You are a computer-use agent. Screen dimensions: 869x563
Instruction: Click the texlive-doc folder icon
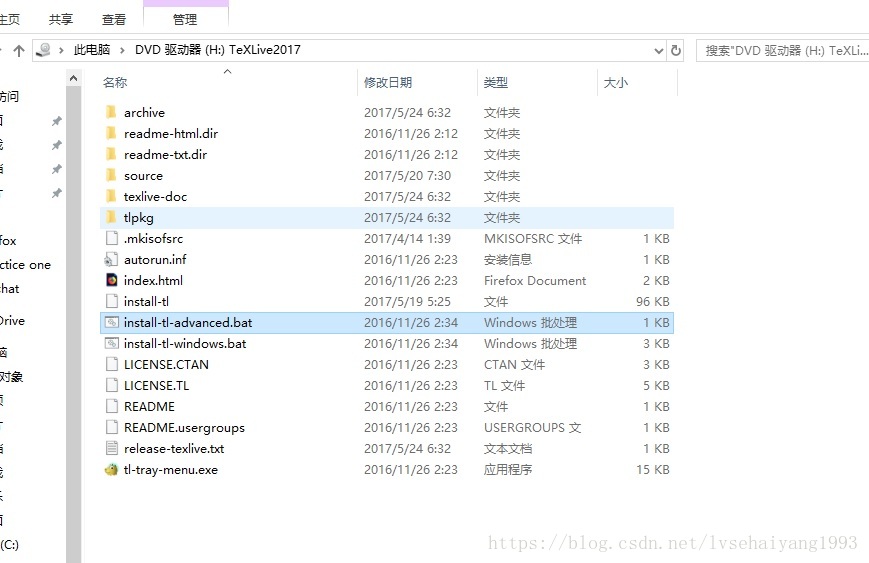pyautogui.click(x=111, y=197)
